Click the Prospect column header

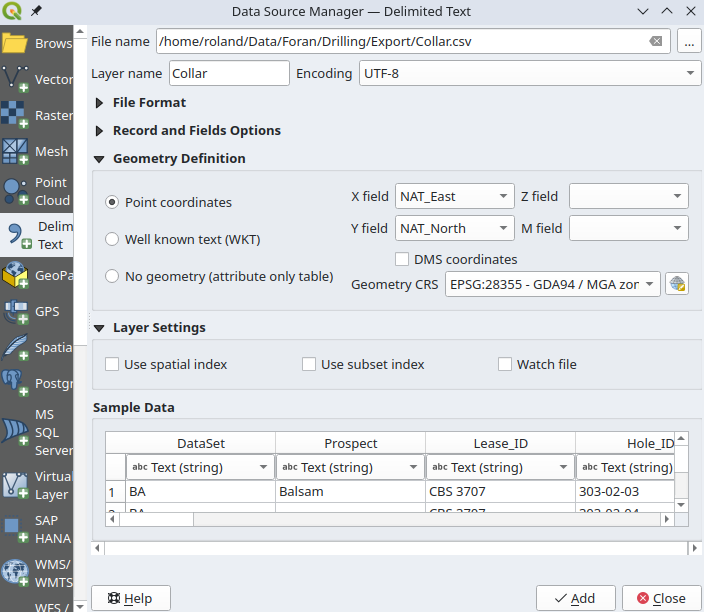tap(350, 443)
